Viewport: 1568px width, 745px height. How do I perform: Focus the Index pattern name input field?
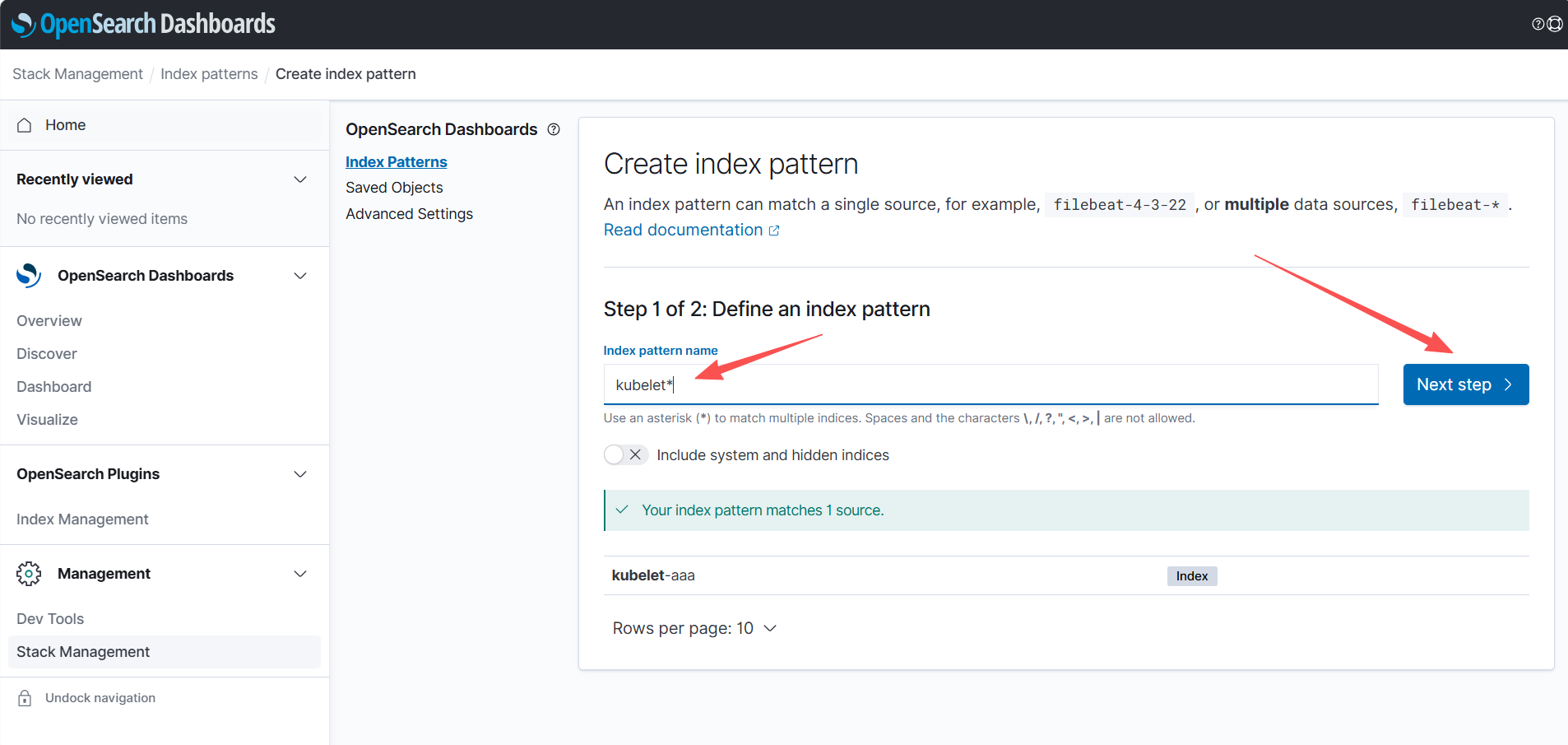987,385
